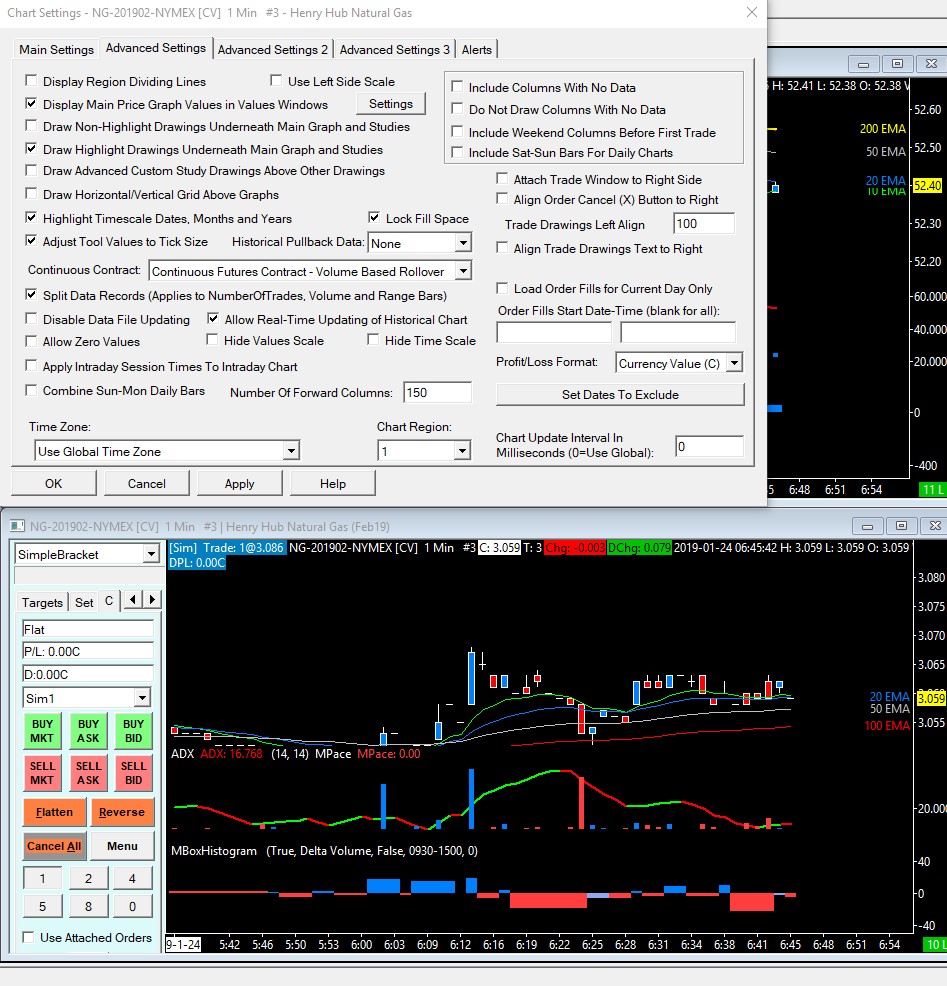Select the Advanced Settings tab
Viewport: 947px width, 986px height.
[x=155, y=48]
